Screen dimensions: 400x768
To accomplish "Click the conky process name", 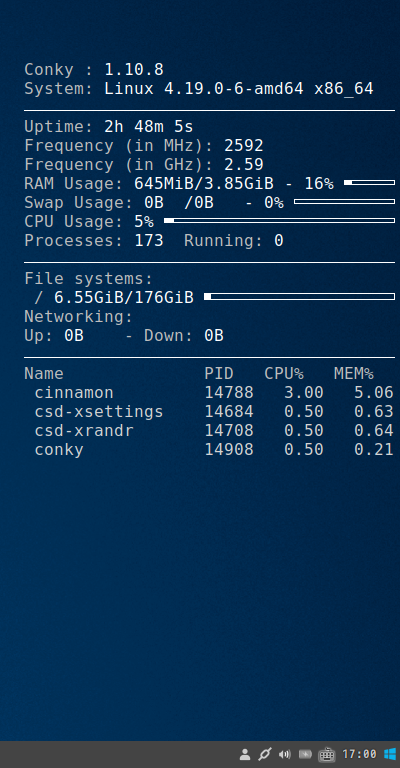I will [x=59, y=450].
